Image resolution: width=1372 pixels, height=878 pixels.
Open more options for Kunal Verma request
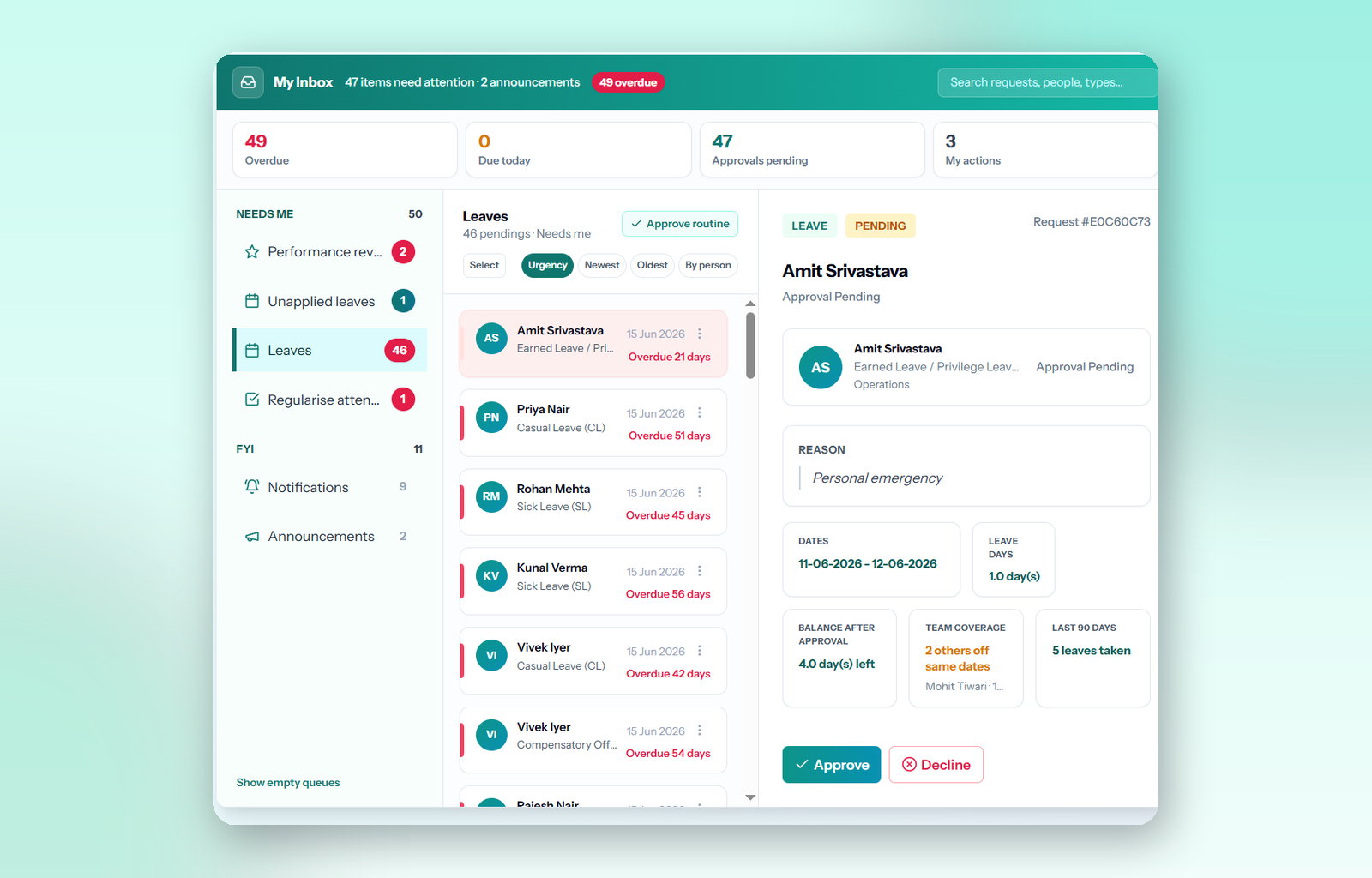tap(700, 572)
